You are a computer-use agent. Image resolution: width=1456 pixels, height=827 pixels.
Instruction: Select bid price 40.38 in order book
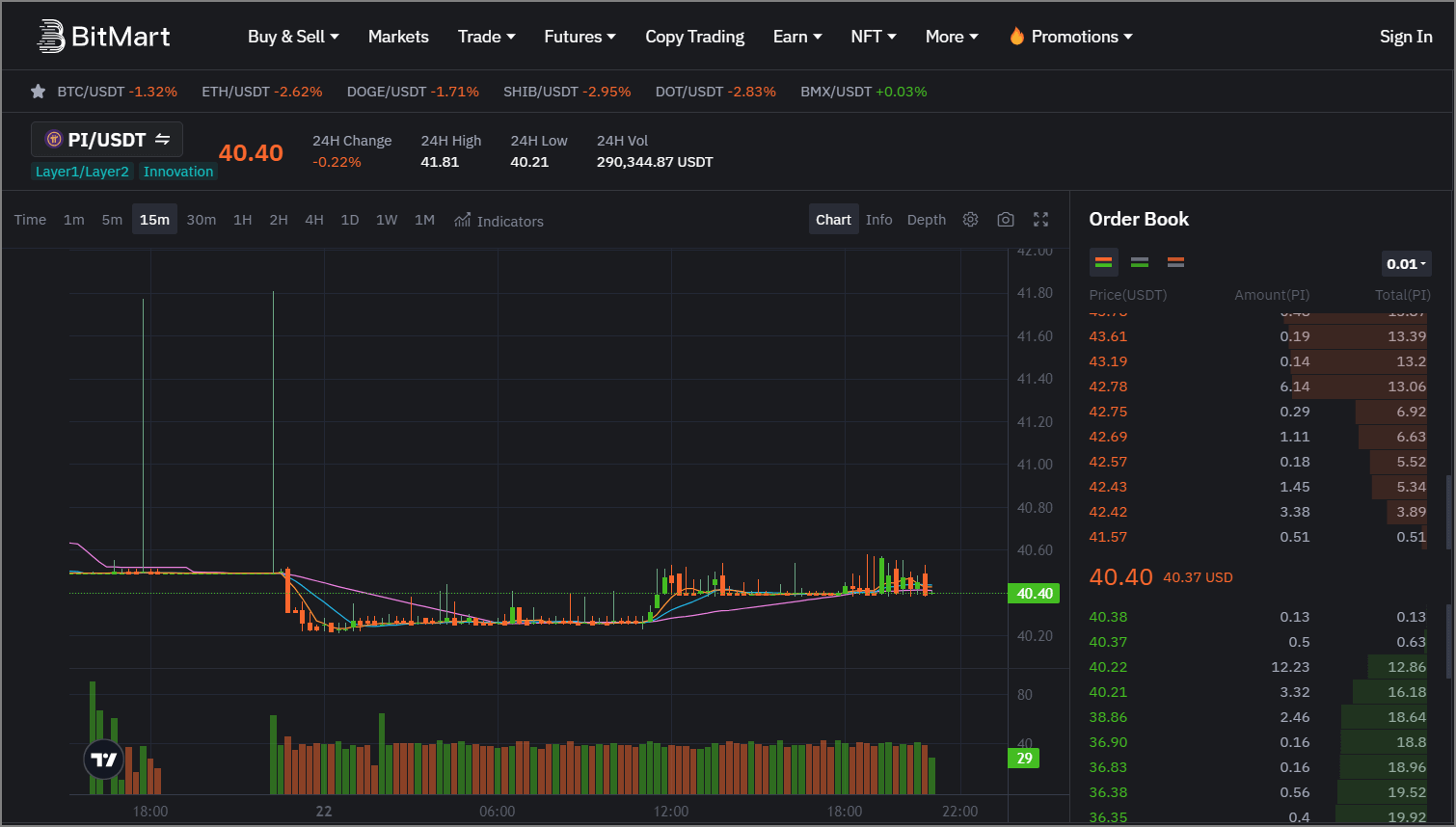click(1108, 617)
